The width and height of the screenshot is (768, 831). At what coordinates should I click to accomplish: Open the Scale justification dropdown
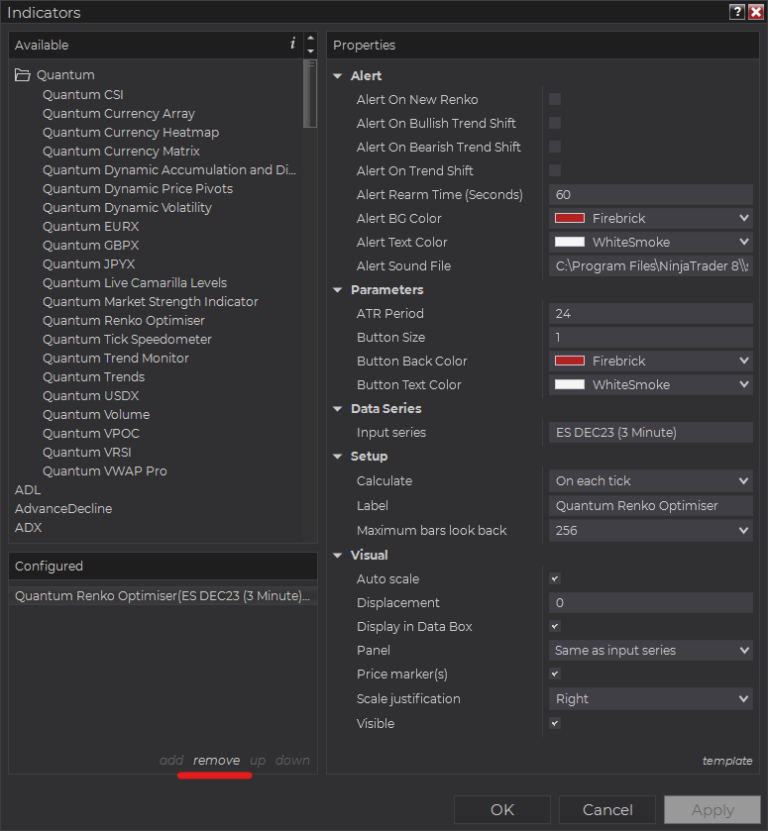click(745, 698)
